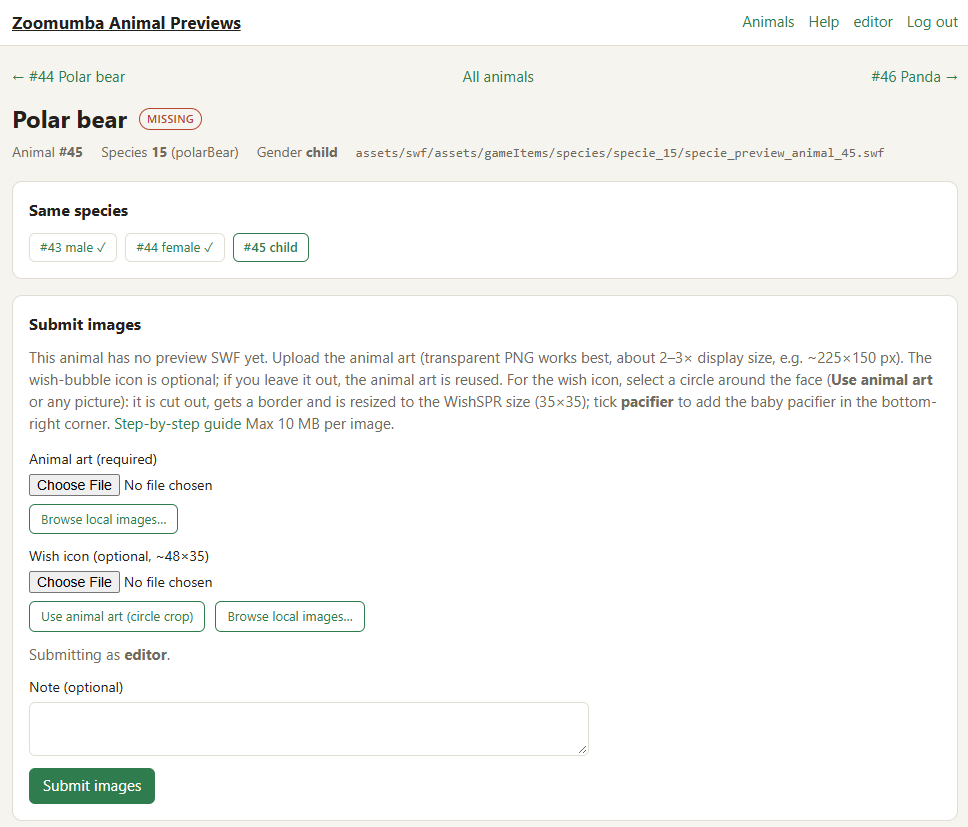Screen dimensions: 968x827
Task: Click Use animal art (circle crop)
Action: tap(117, 617)
